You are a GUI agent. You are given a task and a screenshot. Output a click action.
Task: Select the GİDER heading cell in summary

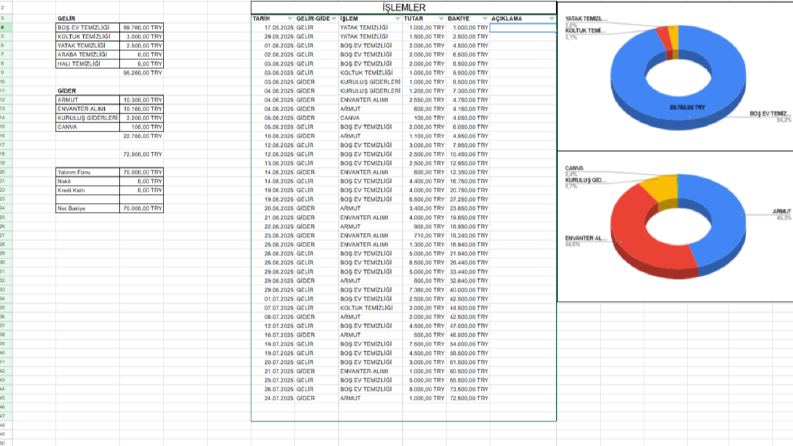click(87, 91)
